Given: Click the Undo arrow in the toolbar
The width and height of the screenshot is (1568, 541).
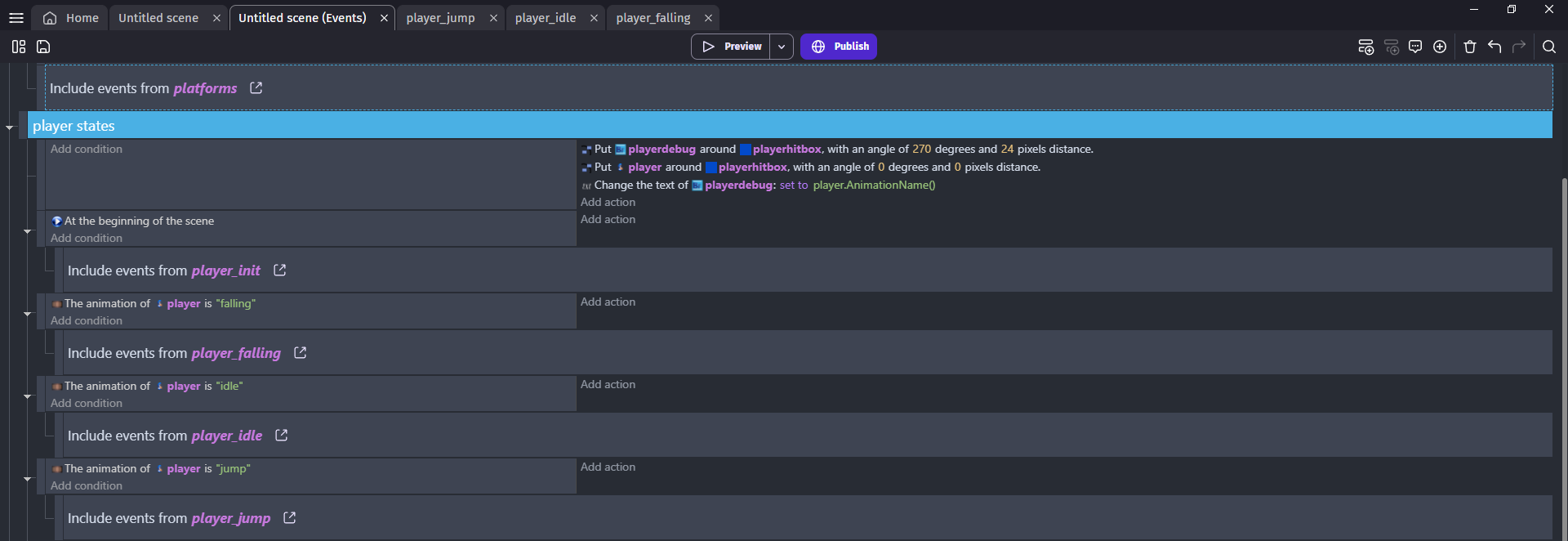Looking at the screenshot, I should point(1494,47).
